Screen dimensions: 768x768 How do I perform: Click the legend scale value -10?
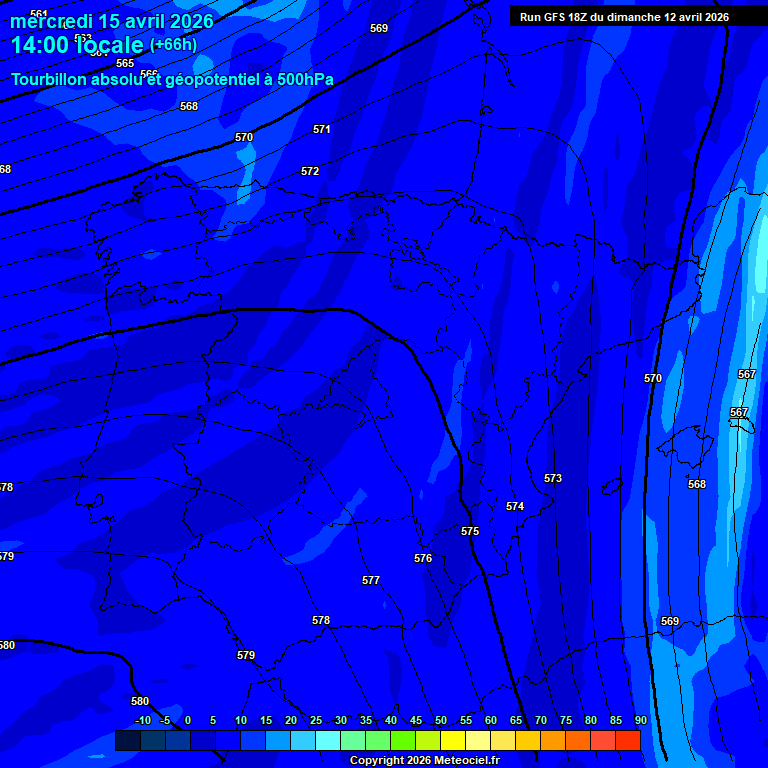pyautogui.click(x=143, y=720)
